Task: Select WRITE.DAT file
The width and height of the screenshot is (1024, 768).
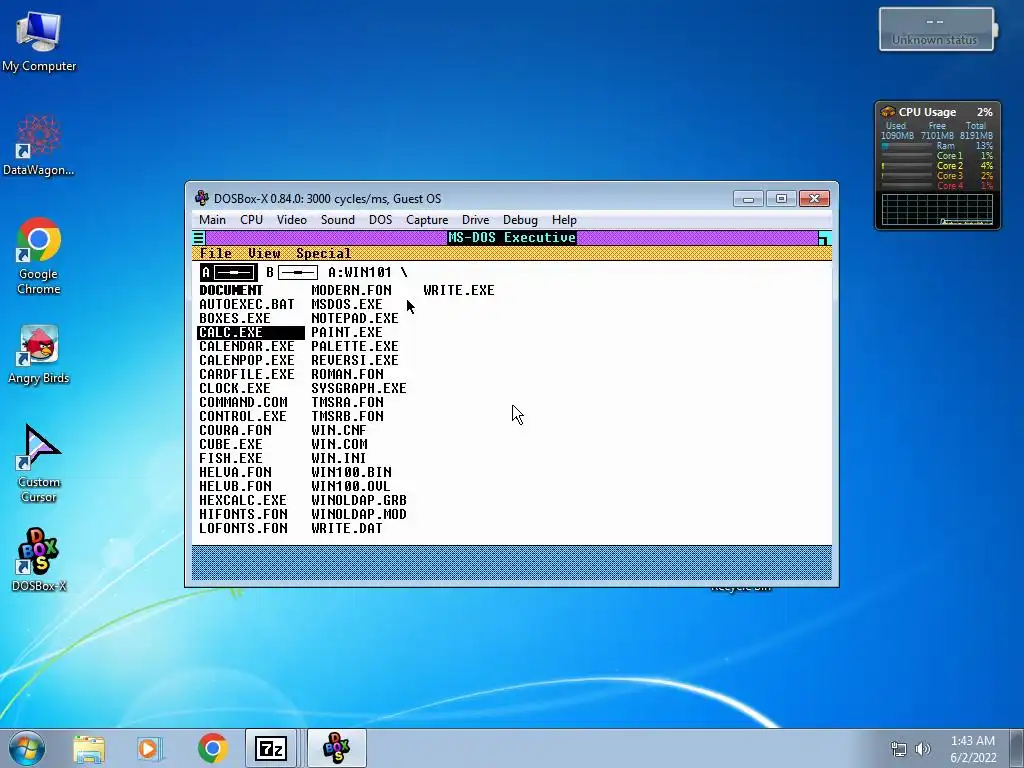Action: pos(347,528)
